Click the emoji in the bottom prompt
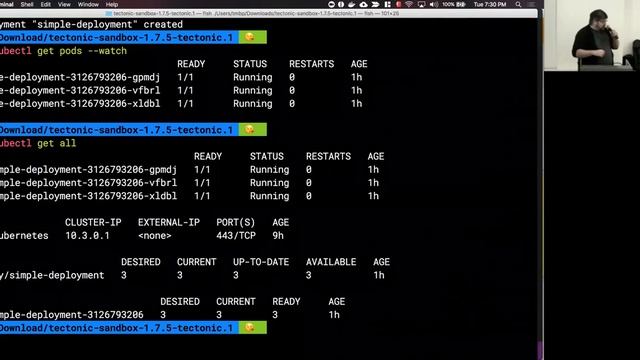 coord(249,327)
